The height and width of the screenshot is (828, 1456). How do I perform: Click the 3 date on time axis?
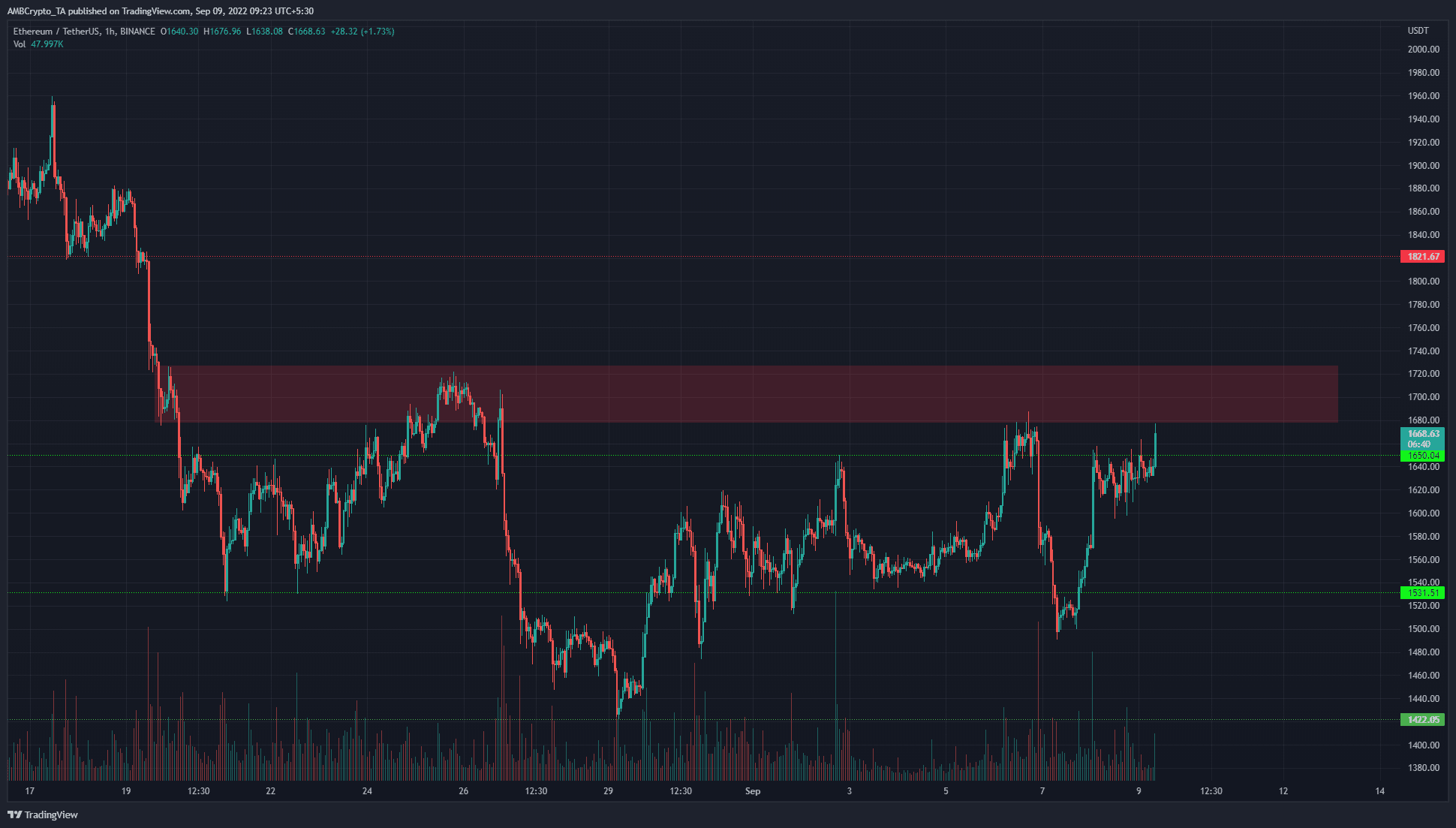850,791
